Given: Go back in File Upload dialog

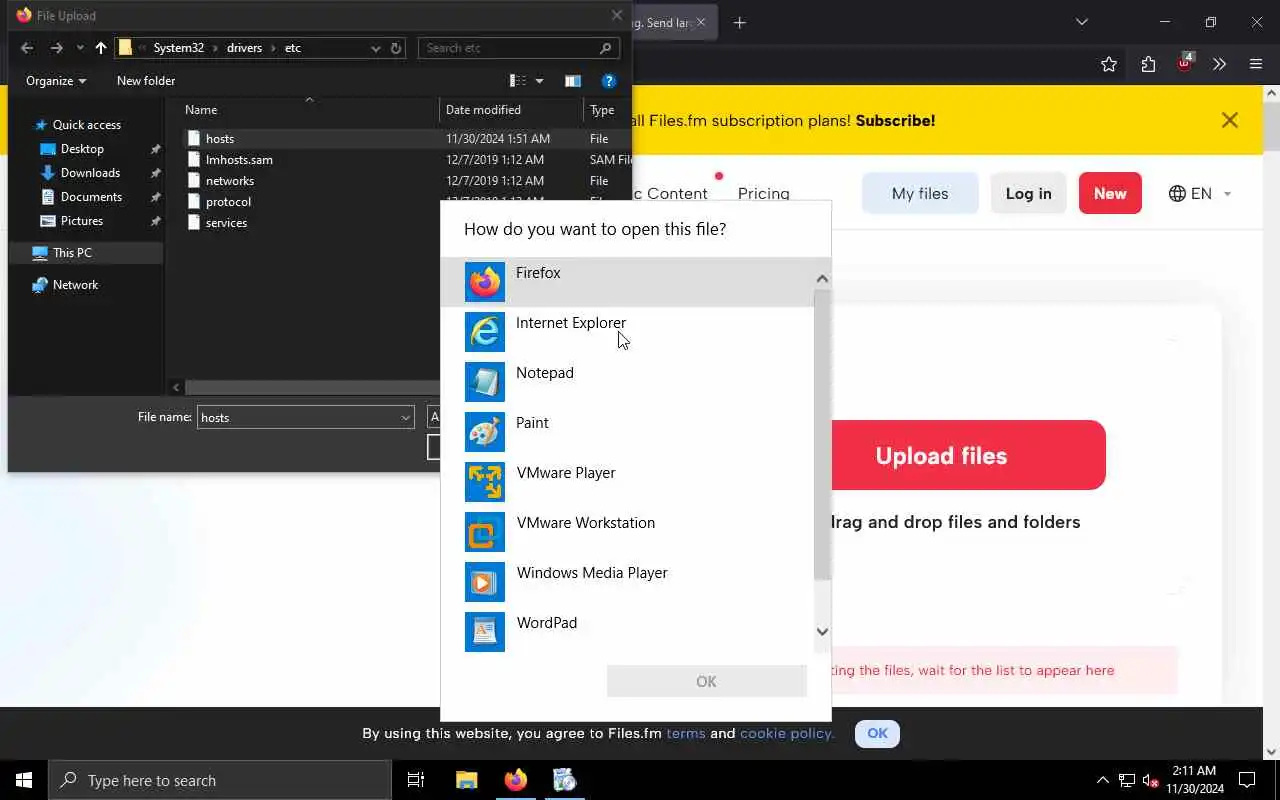Looking at the screenshot, I should (27, 48).
